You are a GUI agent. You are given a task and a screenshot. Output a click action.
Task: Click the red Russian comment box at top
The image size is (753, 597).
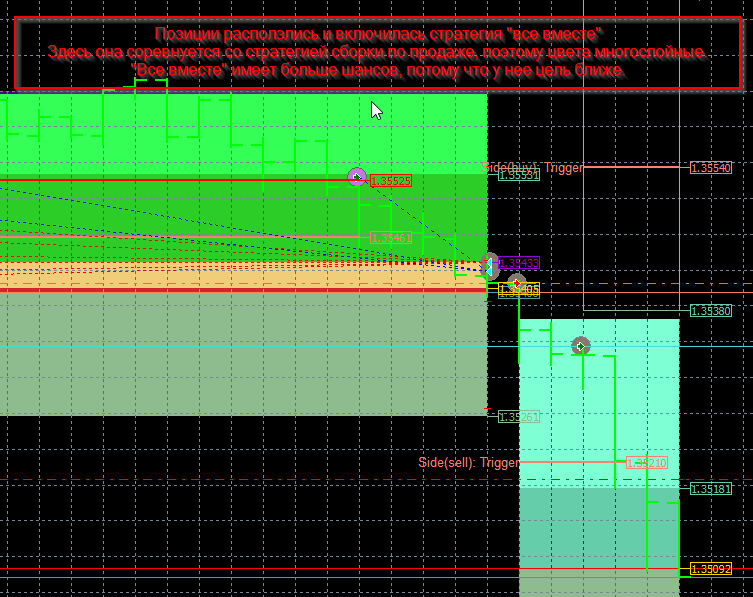pyautogui.click(x=377, y=53)
